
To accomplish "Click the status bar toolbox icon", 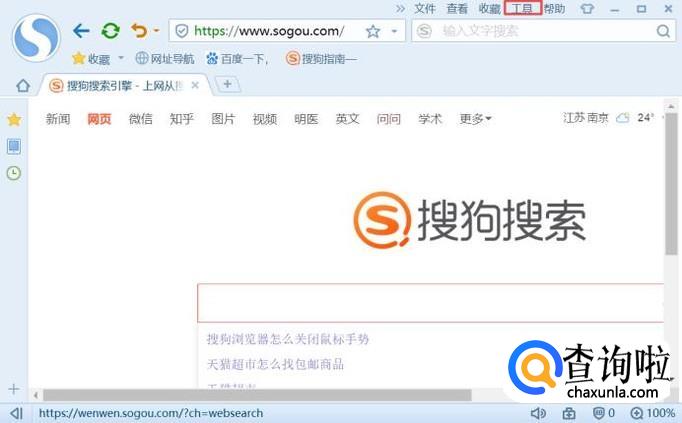I will 568,413.
